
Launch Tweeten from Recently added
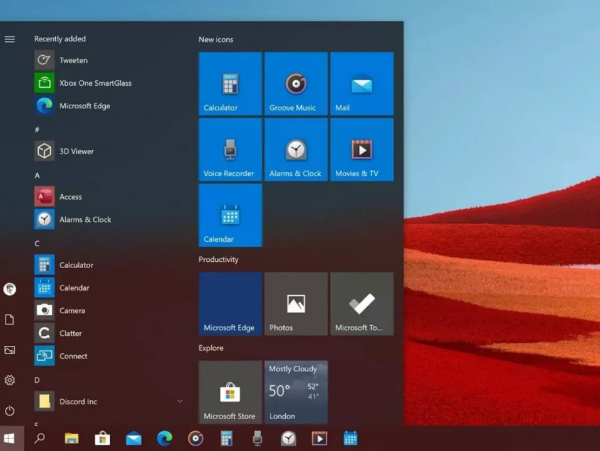109,60
